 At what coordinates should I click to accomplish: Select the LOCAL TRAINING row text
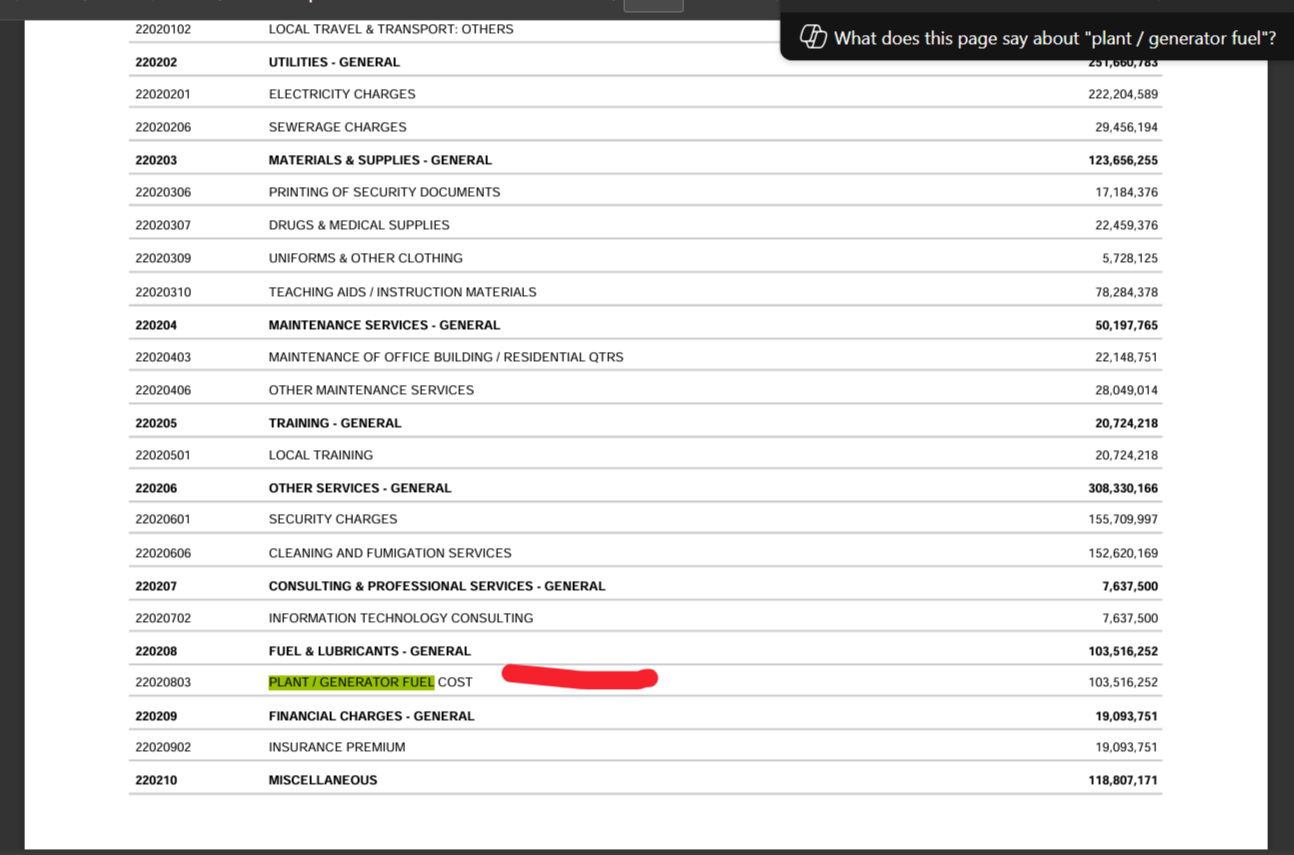[x=320, y=455]
